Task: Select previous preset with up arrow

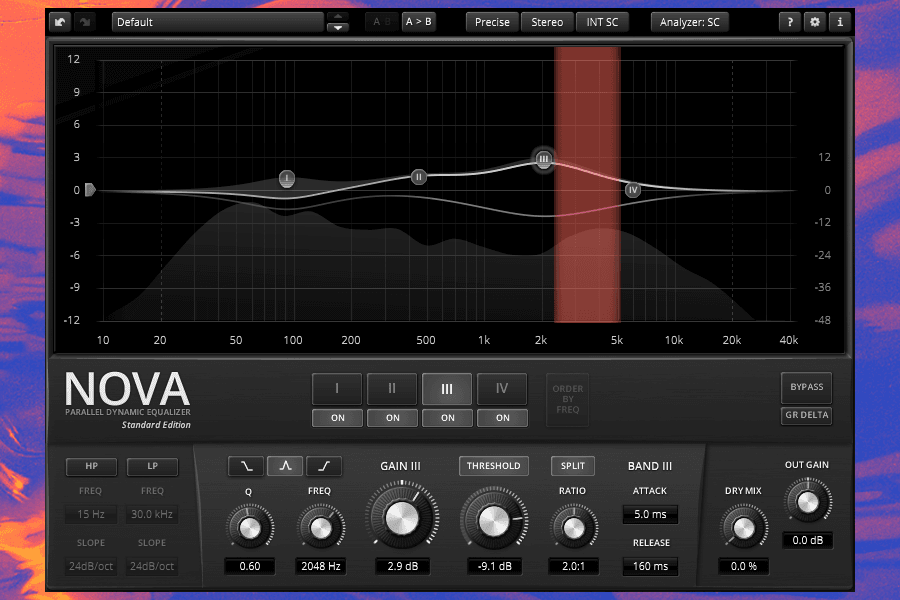Action: (338, 17)
